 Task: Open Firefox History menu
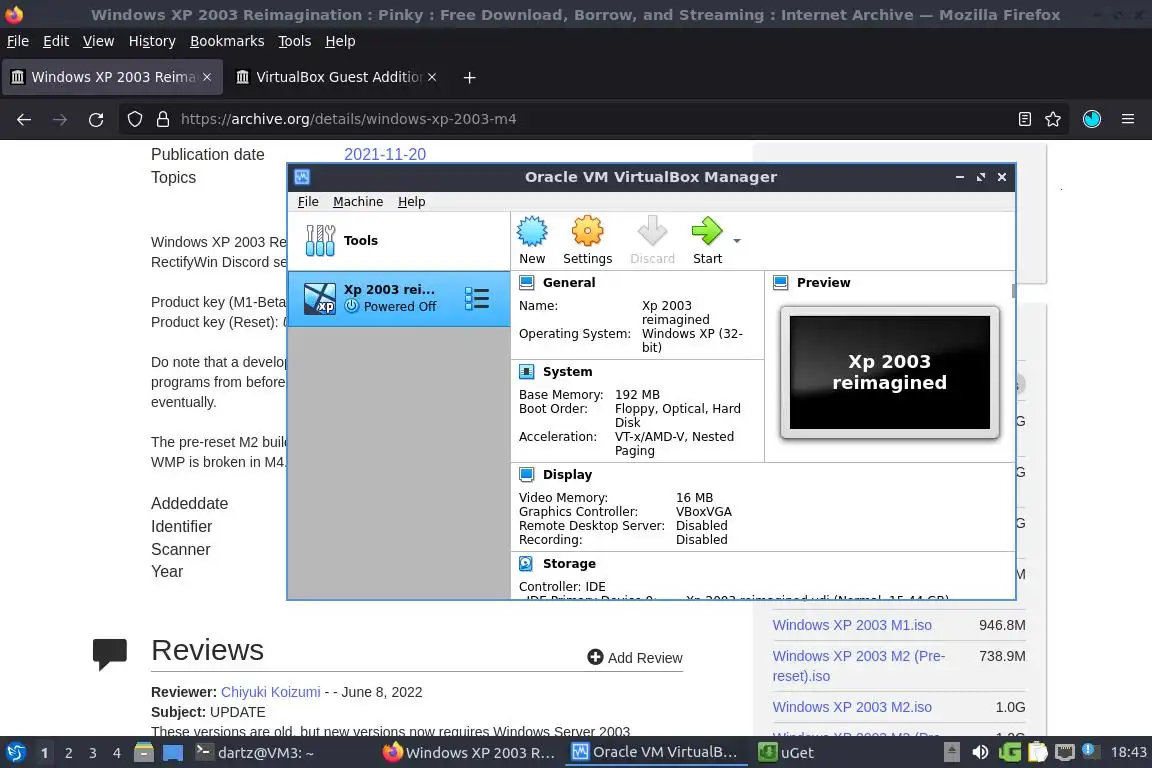tap(152, 41)
